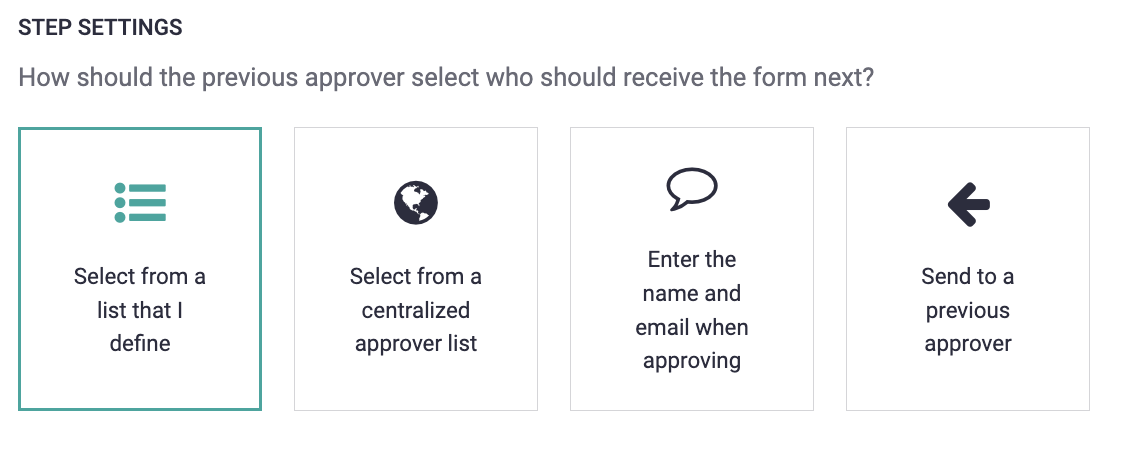Choose the 'Select from a centralized approver list' option

point(416,269)
